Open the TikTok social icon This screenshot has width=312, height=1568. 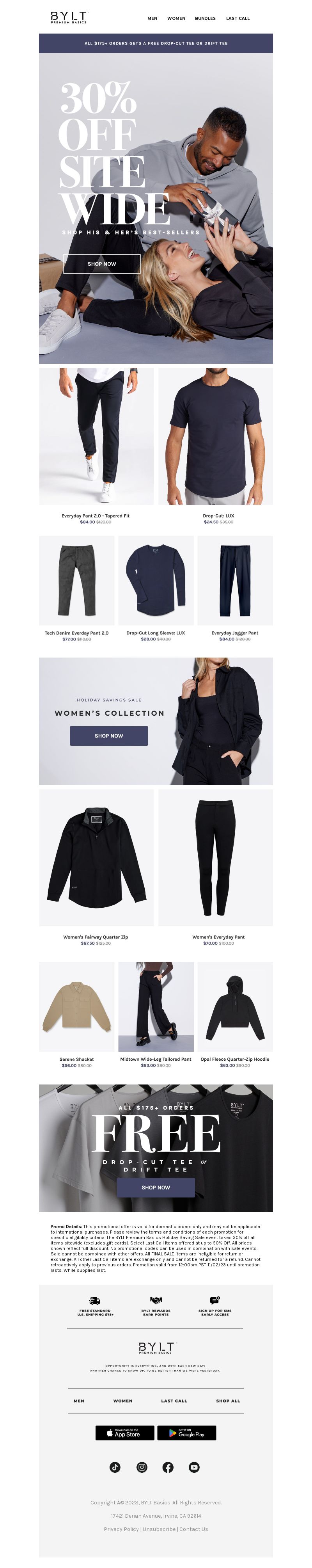pyautogui.click(x=115, y=1467)
